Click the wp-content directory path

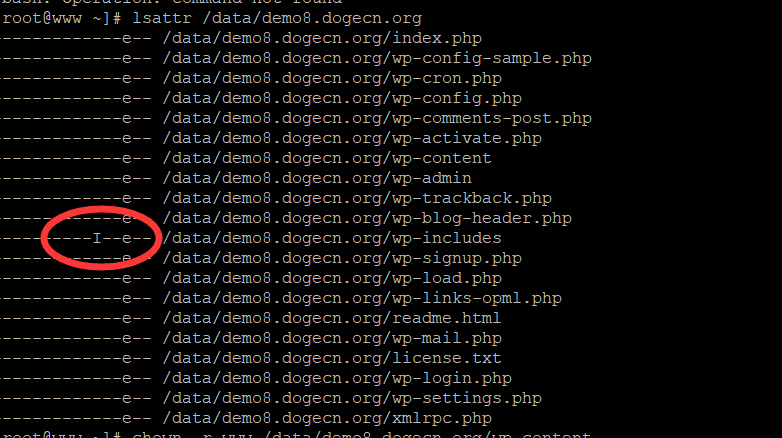pyautogui.click(x=326, y=159)
